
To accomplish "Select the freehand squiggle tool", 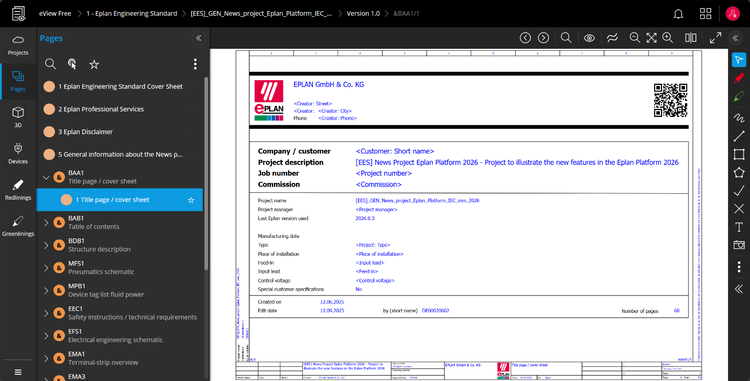I will 739,118.
